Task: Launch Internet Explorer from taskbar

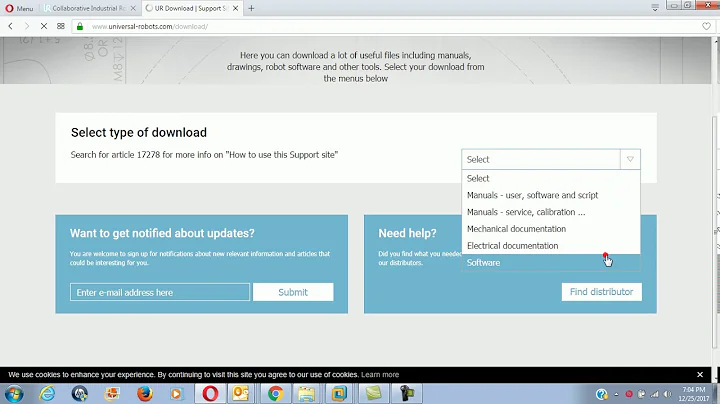Action: tap(47, 394)
